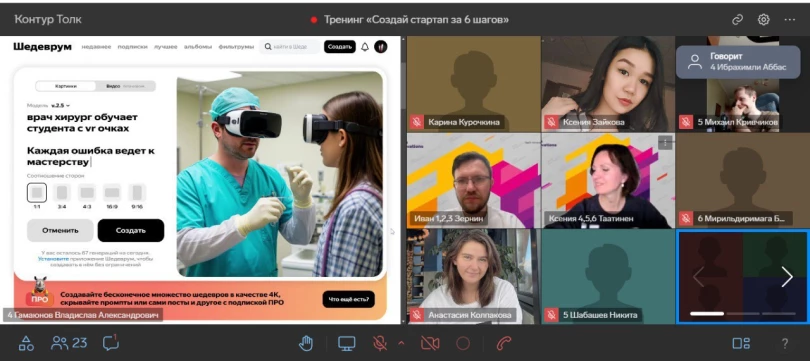Image resolution: width=810 pixels, height=361 pixels.
Task: Start recording with the circle icon
Action: click(463, 343)
